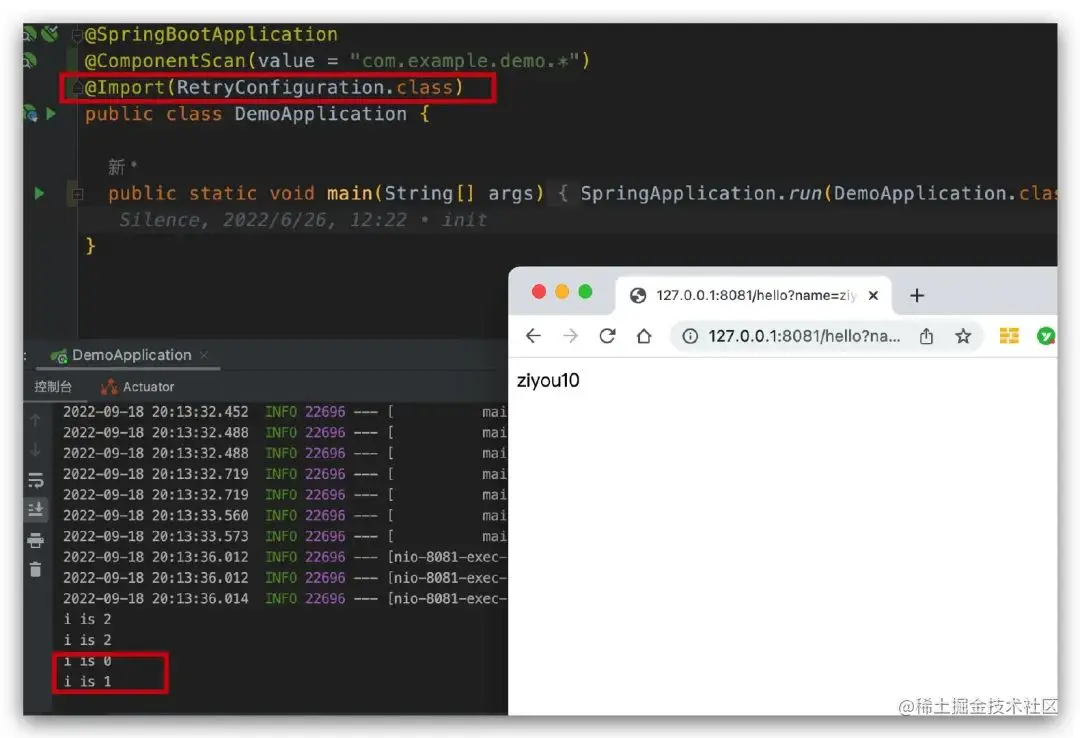Open the yellow grid browser extension
1080x738 pixels.
click(1009, 336)
